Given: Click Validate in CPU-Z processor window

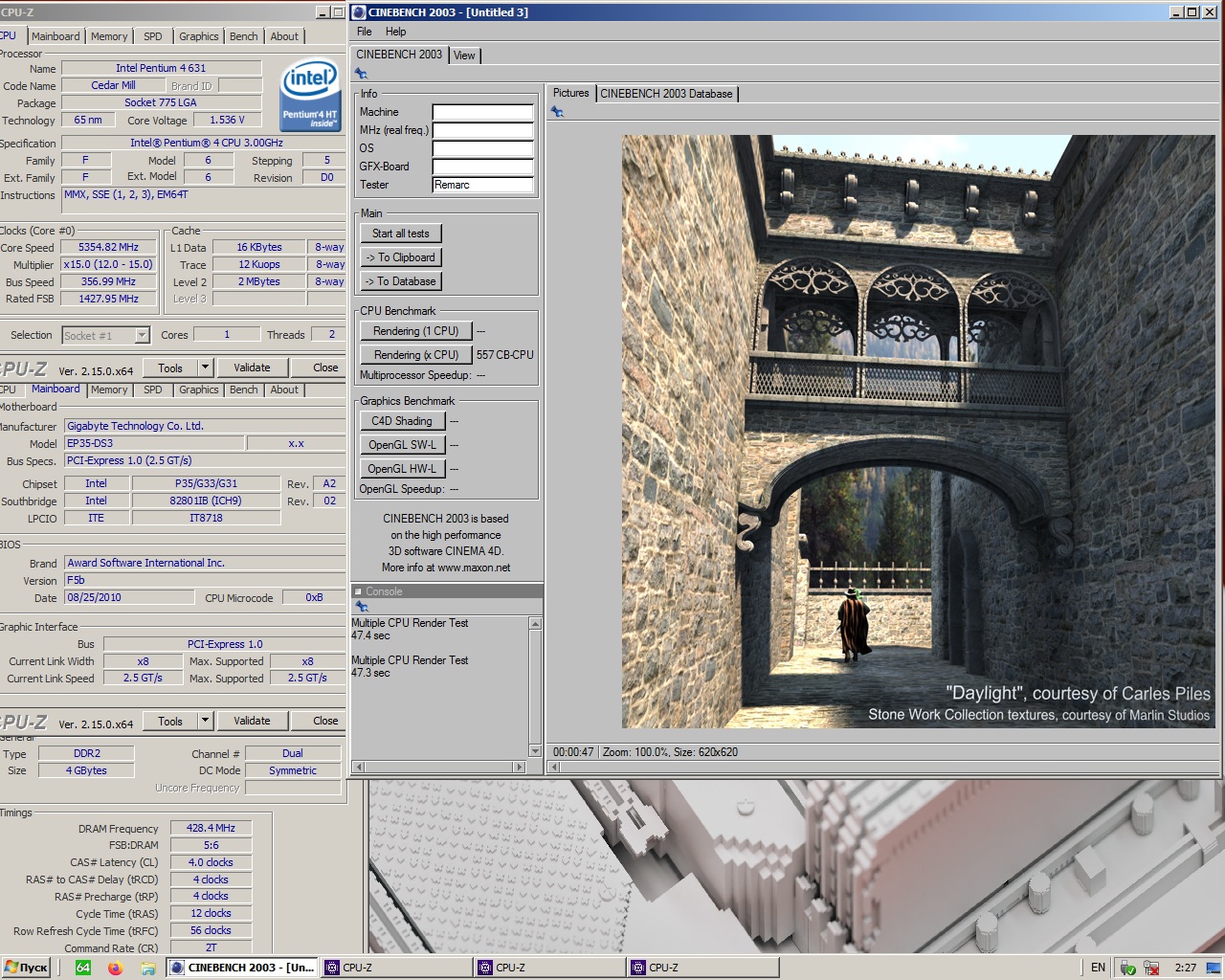Looking at the screenshot, I should [252, 367].
